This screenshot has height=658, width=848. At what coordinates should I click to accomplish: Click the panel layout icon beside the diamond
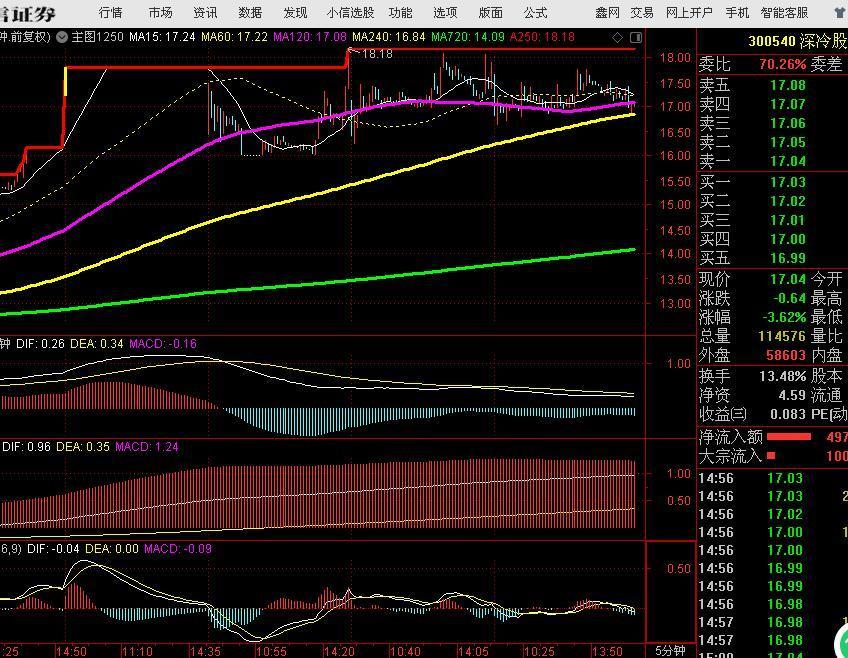635,36
